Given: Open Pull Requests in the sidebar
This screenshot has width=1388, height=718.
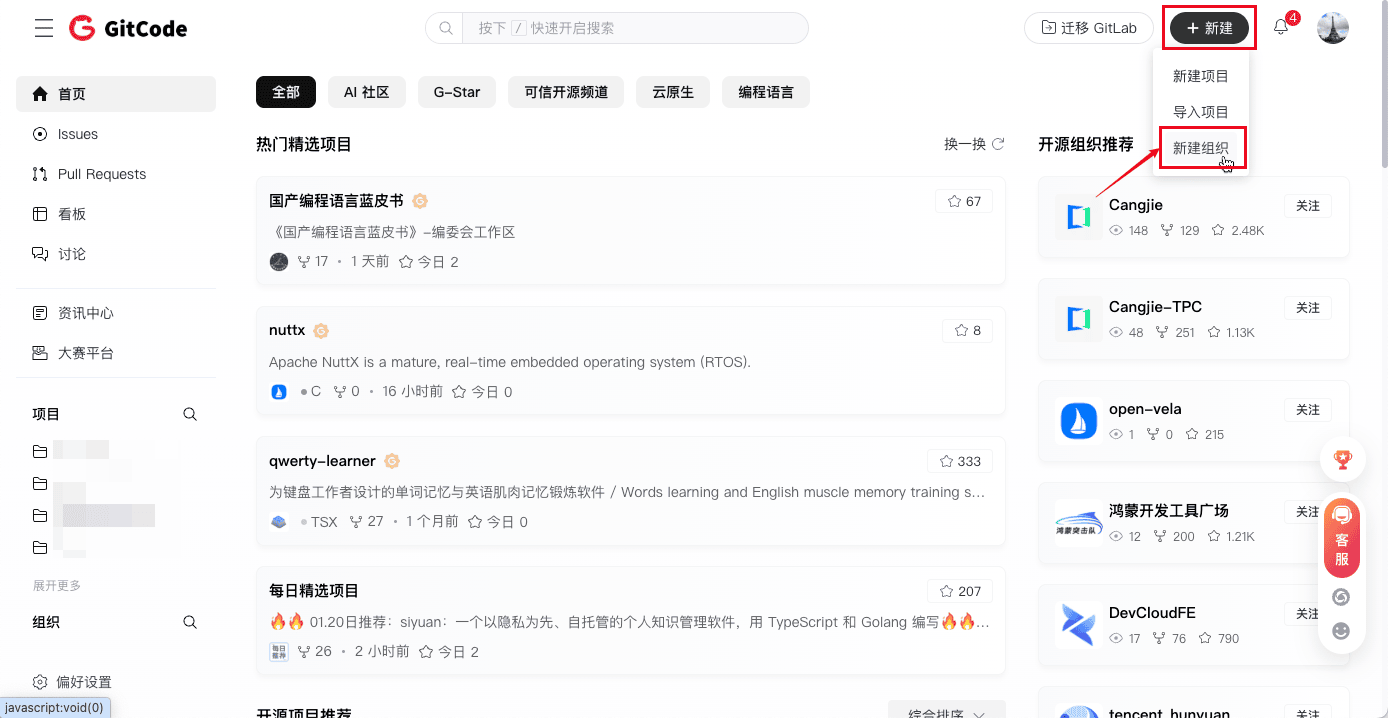Looking at the screenshot, I should (x=102, y=174).
